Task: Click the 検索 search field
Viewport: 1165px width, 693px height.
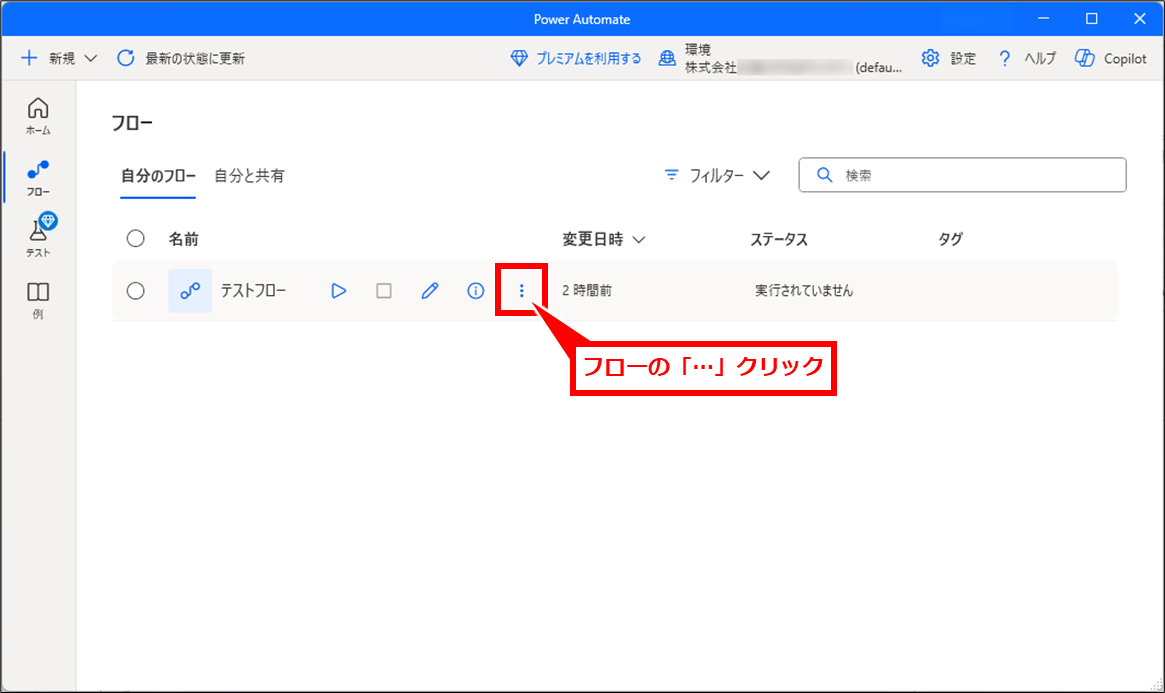Action: (x=962, y=175)
